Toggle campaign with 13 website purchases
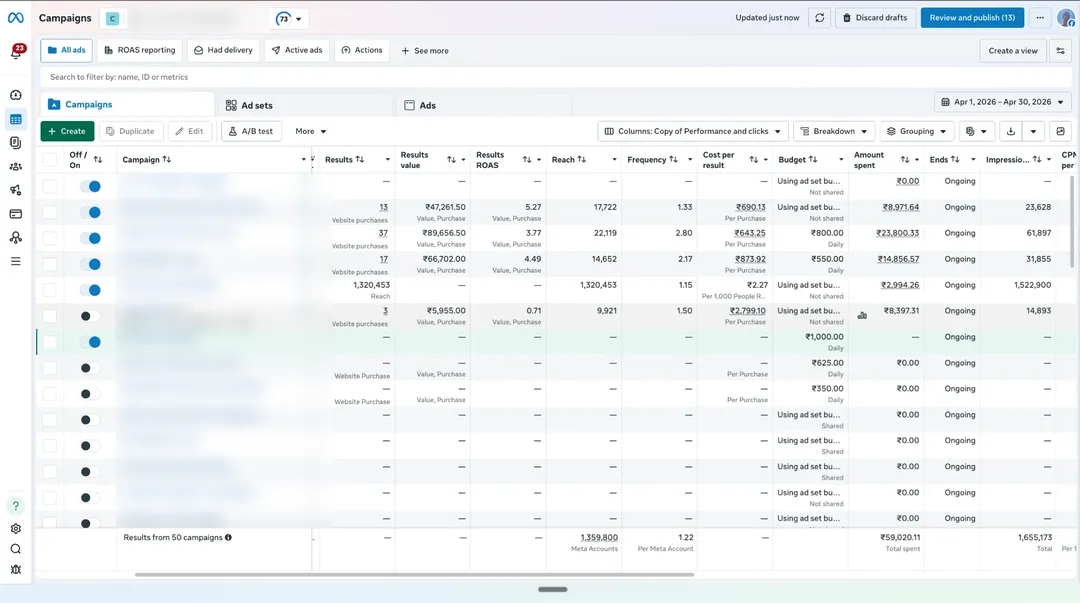Screen dimensions: 1080x603 (90, 212)
